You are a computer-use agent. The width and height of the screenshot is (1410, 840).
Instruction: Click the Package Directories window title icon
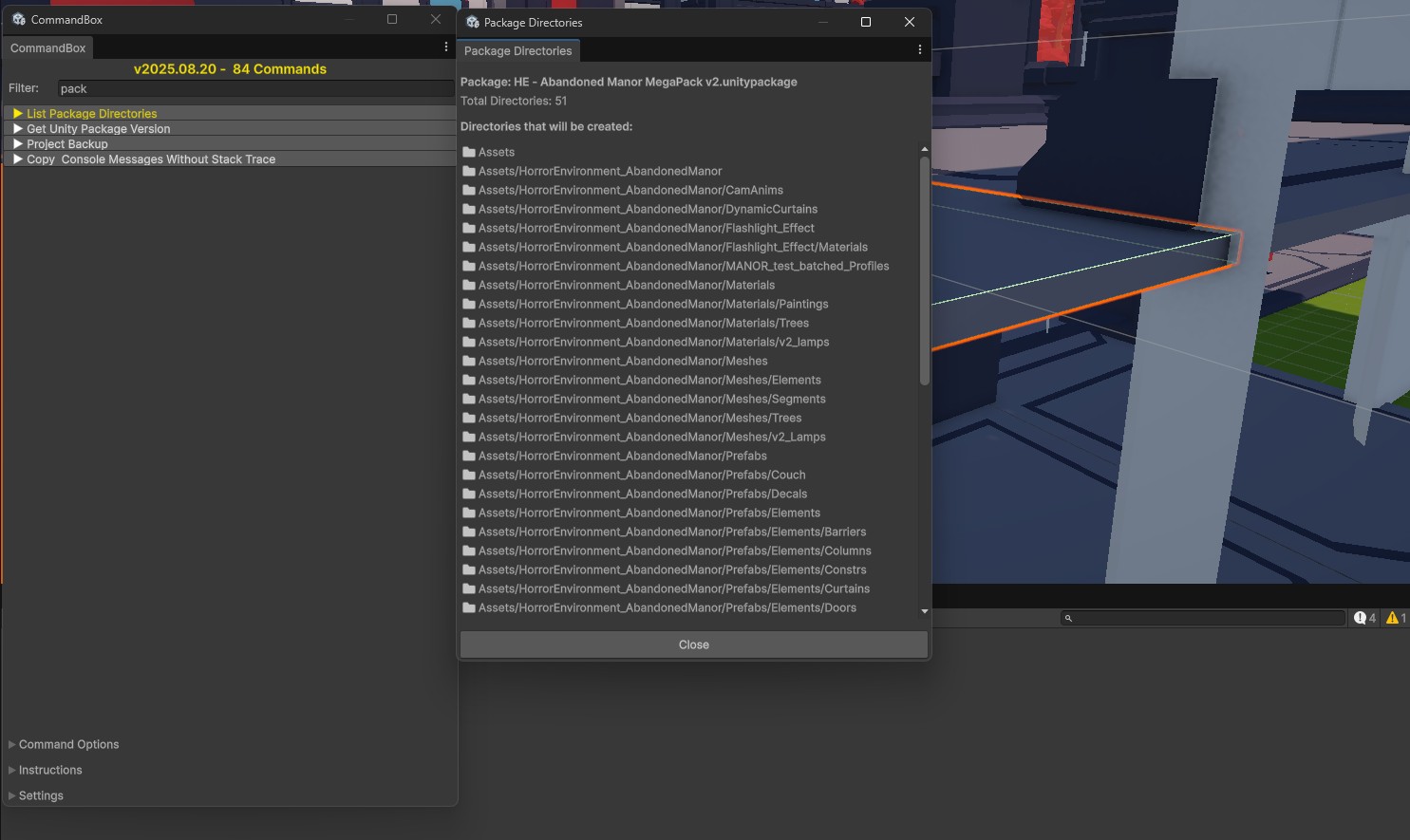click(x=472, y=22)
